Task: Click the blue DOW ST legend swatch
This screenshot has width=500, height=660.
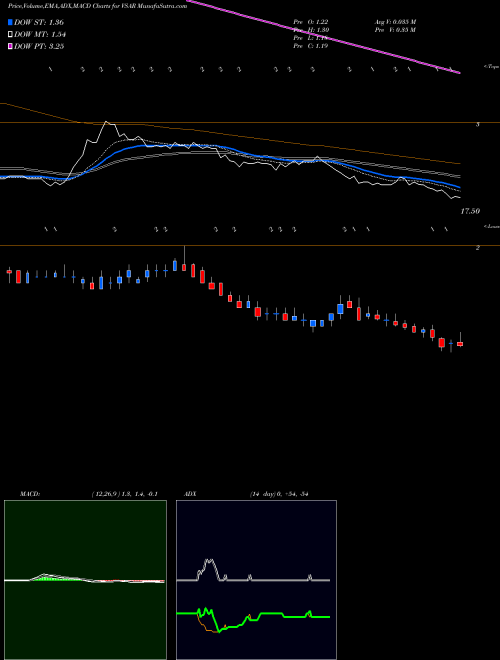Action: pos(11,22)
